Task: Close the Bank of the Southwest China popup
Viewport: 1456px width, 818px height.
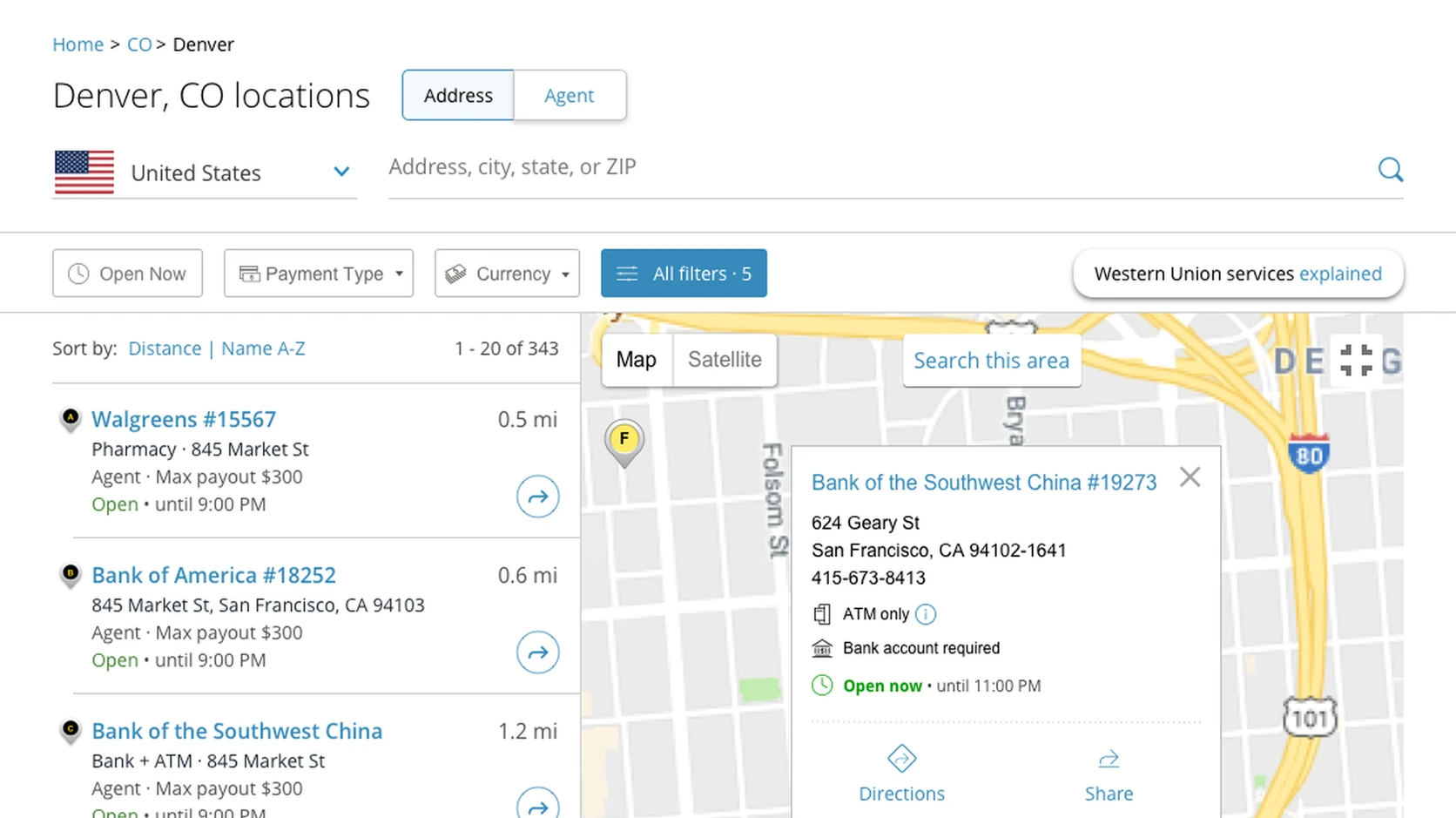Action: (x=1190, y=477)
